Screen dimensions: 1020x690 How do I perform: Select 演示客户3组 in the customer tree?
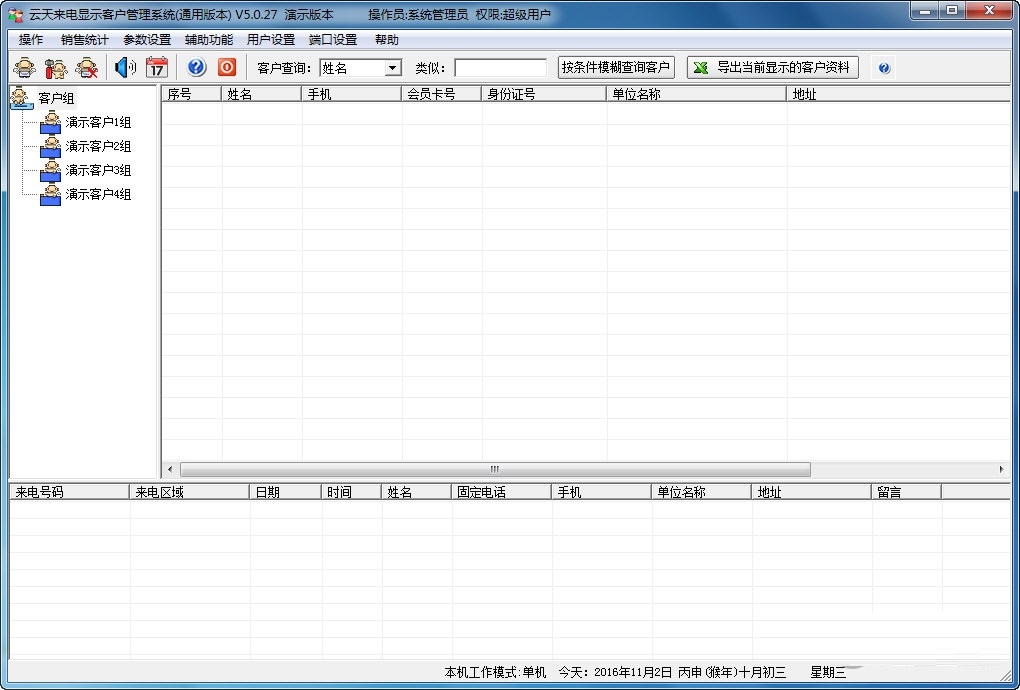point(98,170)
